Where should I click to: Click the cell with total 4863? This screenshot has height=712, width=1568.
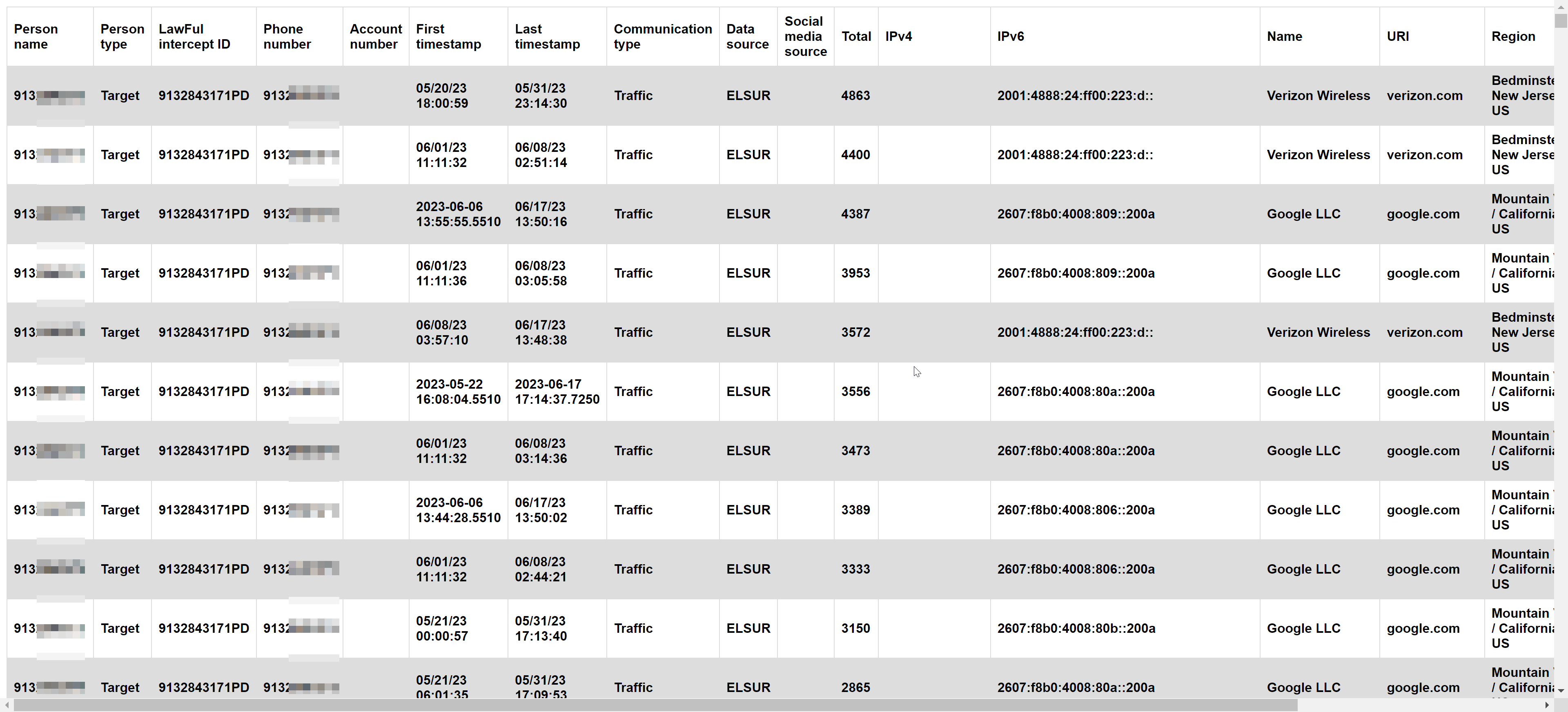(855, 96)
